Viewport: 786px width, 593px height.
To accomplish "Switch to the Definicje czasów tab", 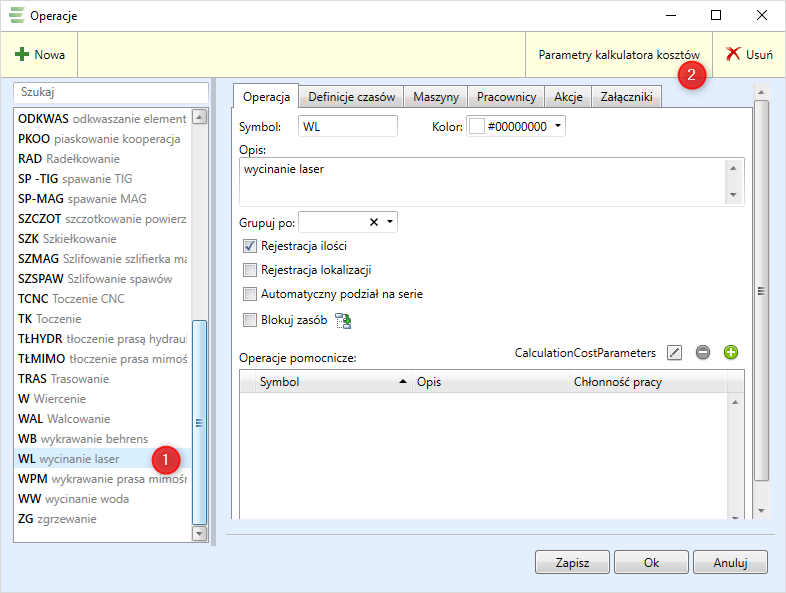I will [351, 97].
